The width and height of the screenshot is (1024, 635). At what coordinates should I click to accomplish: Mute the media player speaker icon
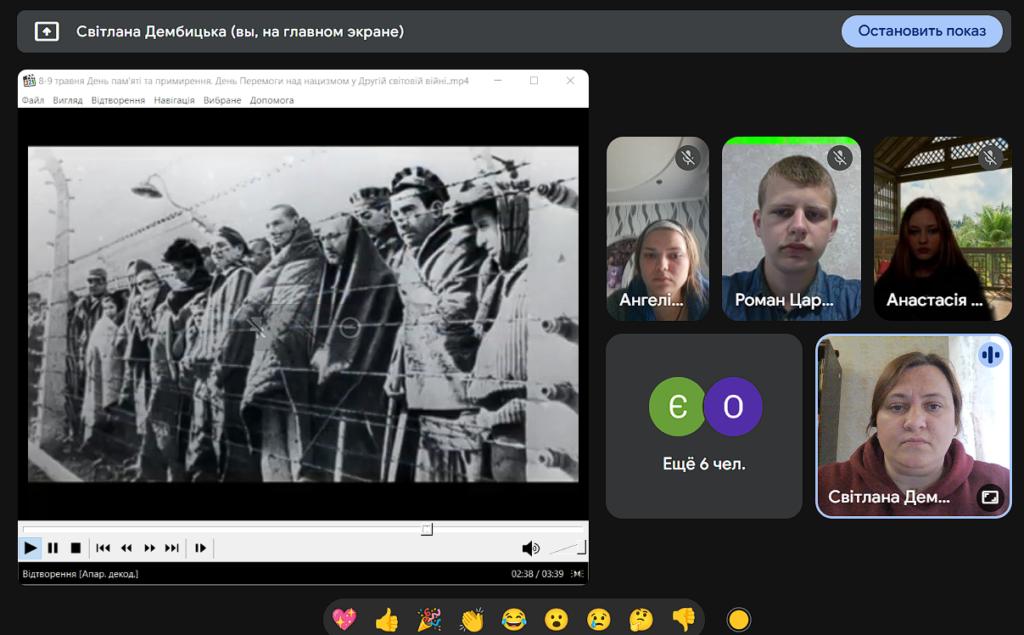pyautogui.click(x=530, y=548)
